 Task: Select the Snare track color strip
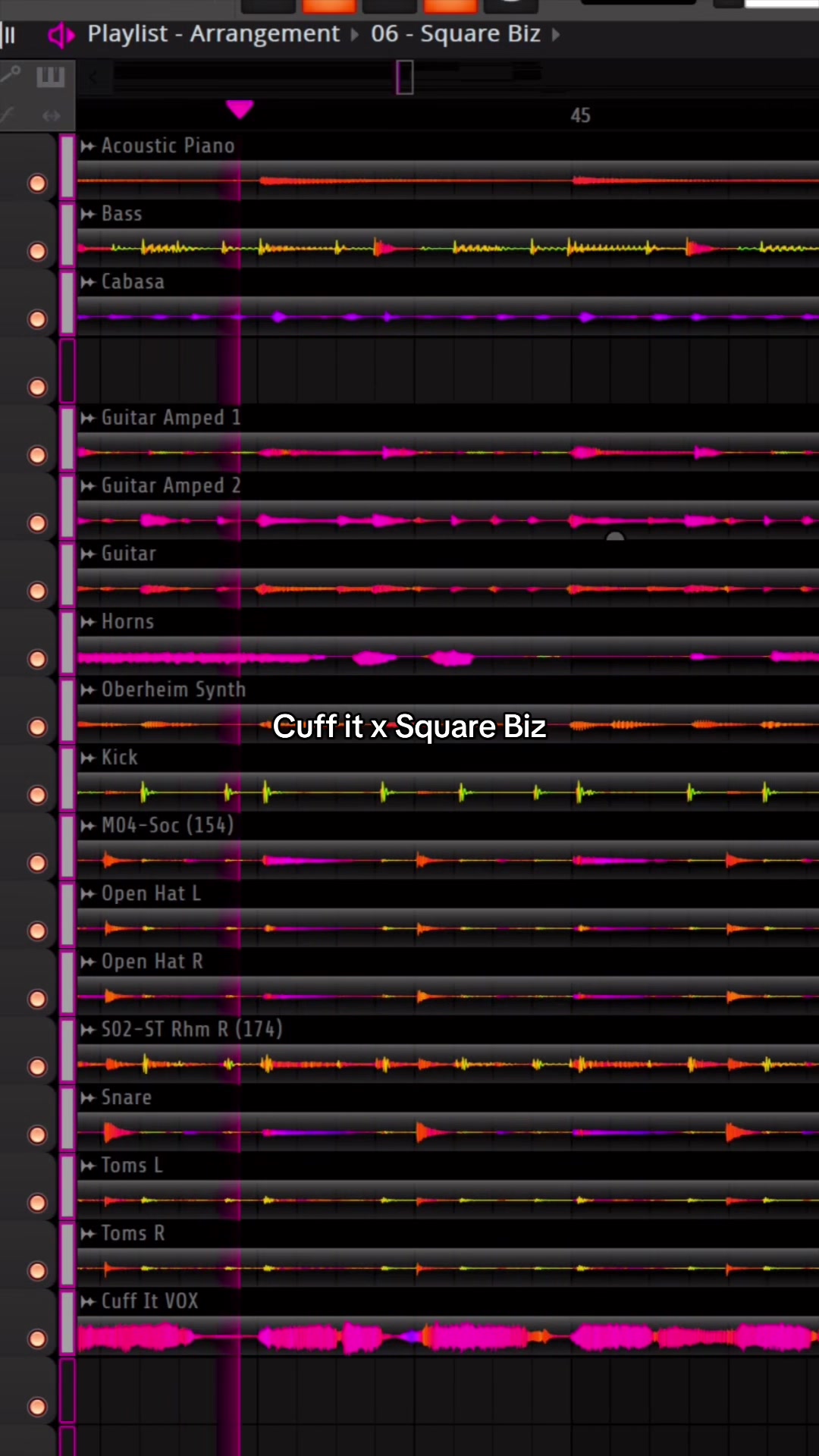pos(67,1118)
